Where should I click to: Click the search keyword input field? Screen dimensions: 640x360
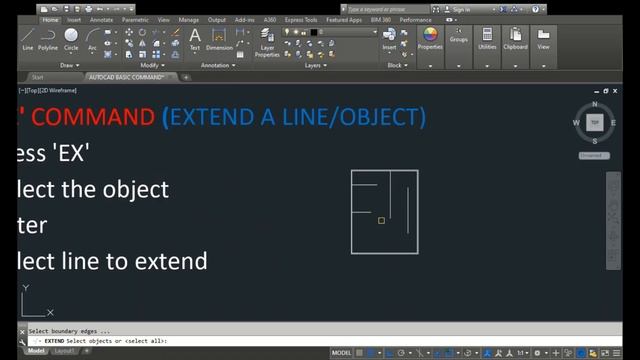[x=387, y=9]
